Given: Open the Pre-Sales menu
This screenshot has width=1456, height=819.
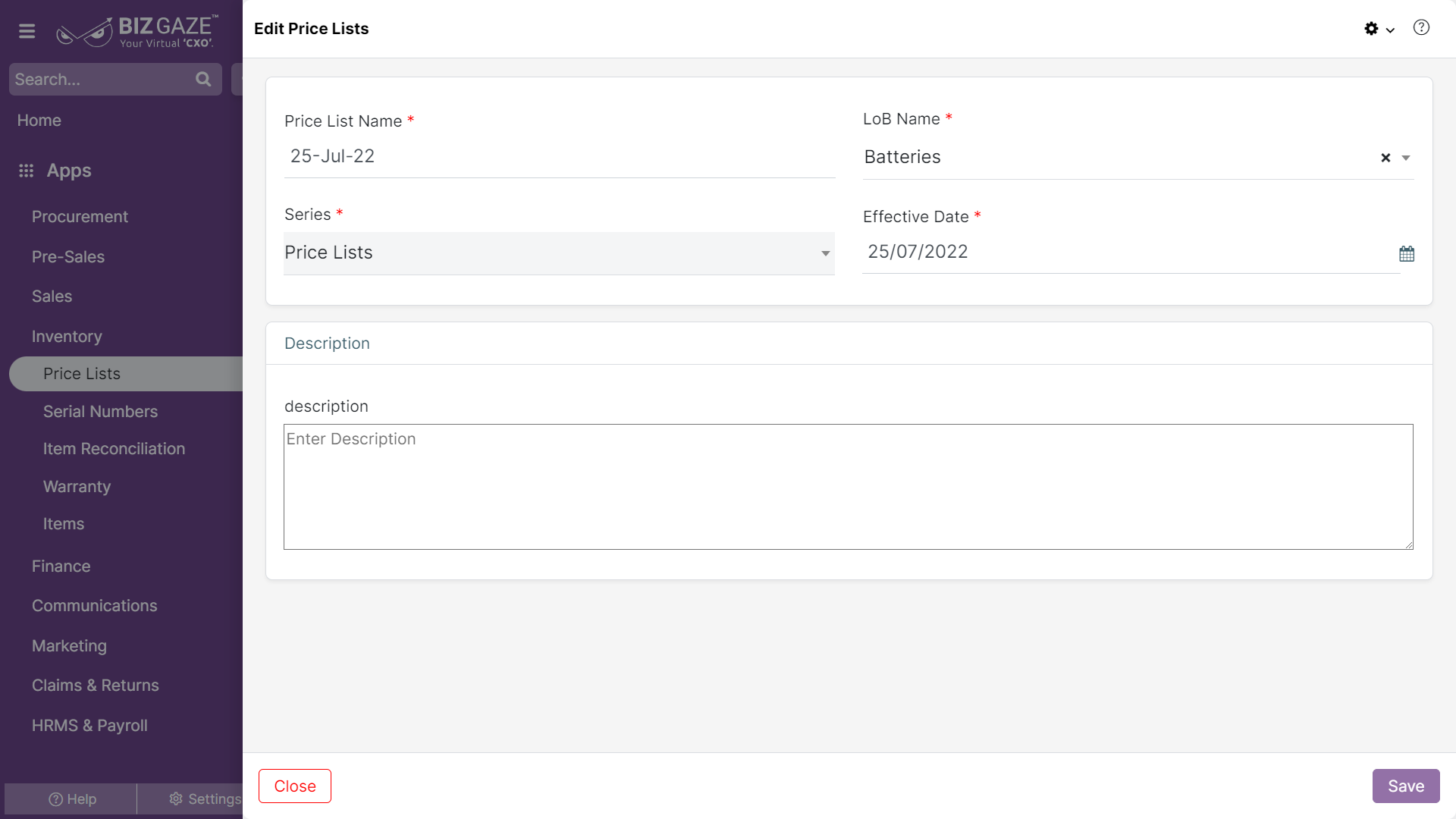Looking at the screenshot, I should (68, 257).
